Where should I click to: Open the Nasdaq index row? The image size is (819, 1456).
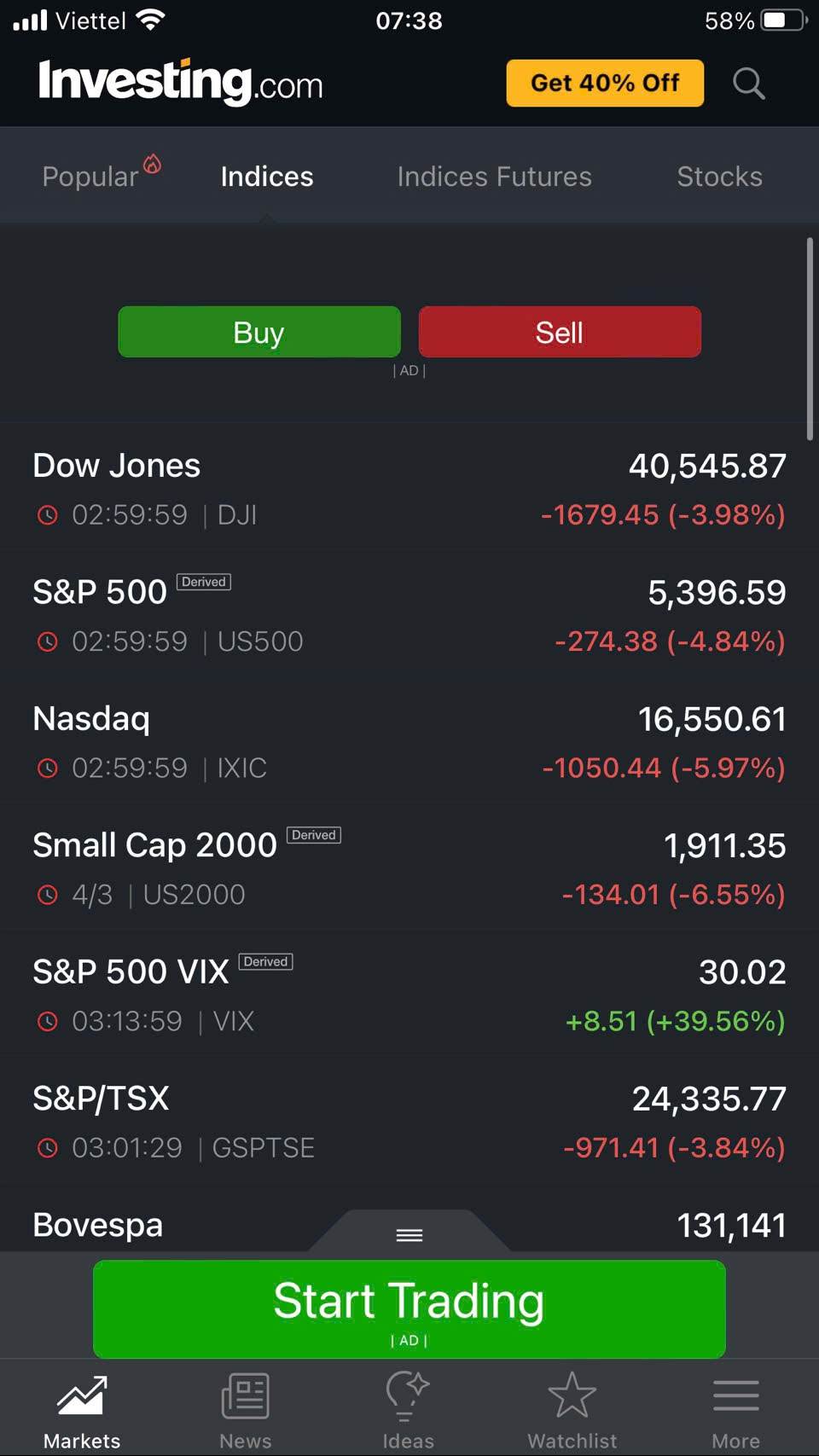tap(409, 743)
